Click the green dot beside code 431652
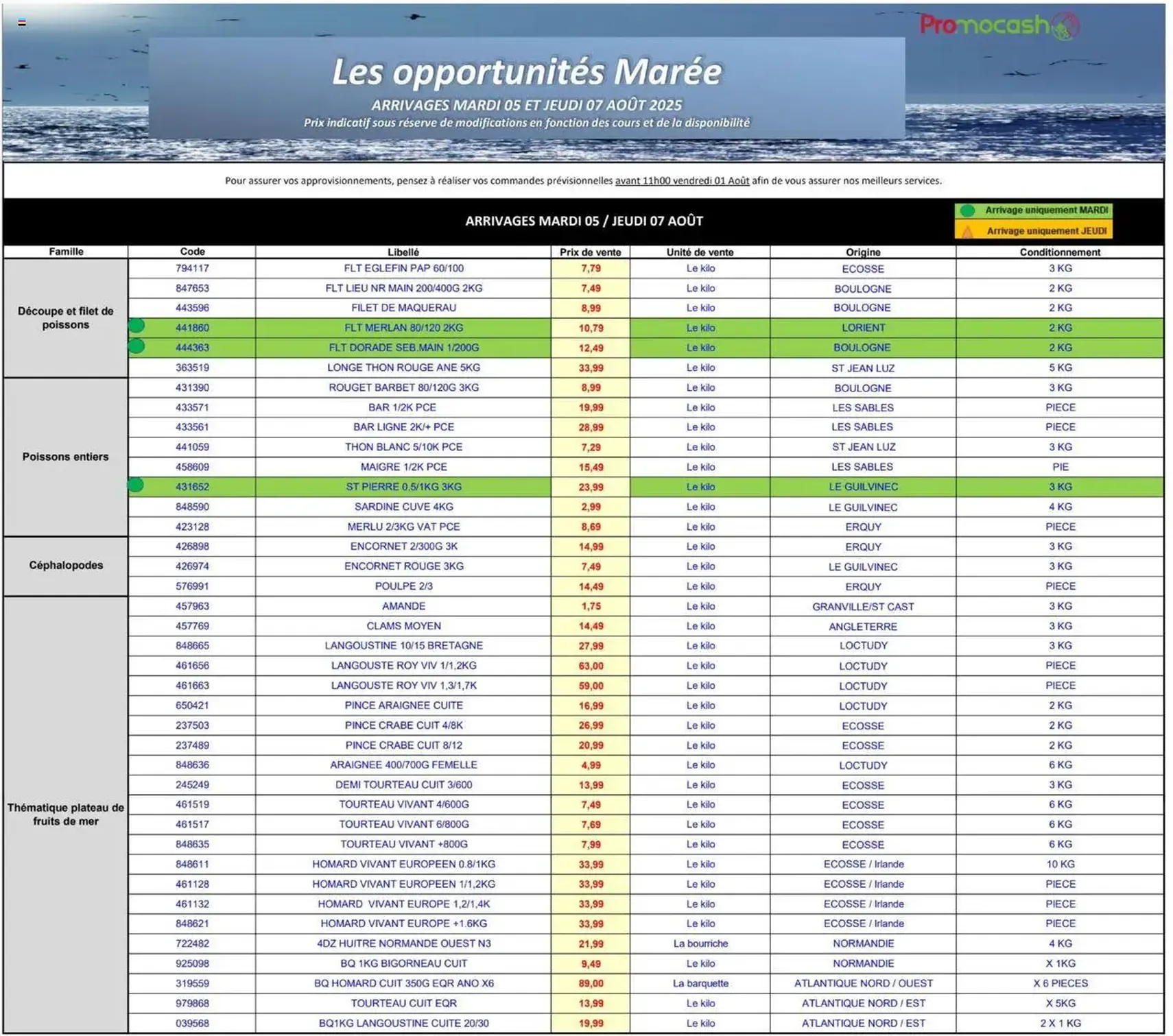 [x=136, y=485]
